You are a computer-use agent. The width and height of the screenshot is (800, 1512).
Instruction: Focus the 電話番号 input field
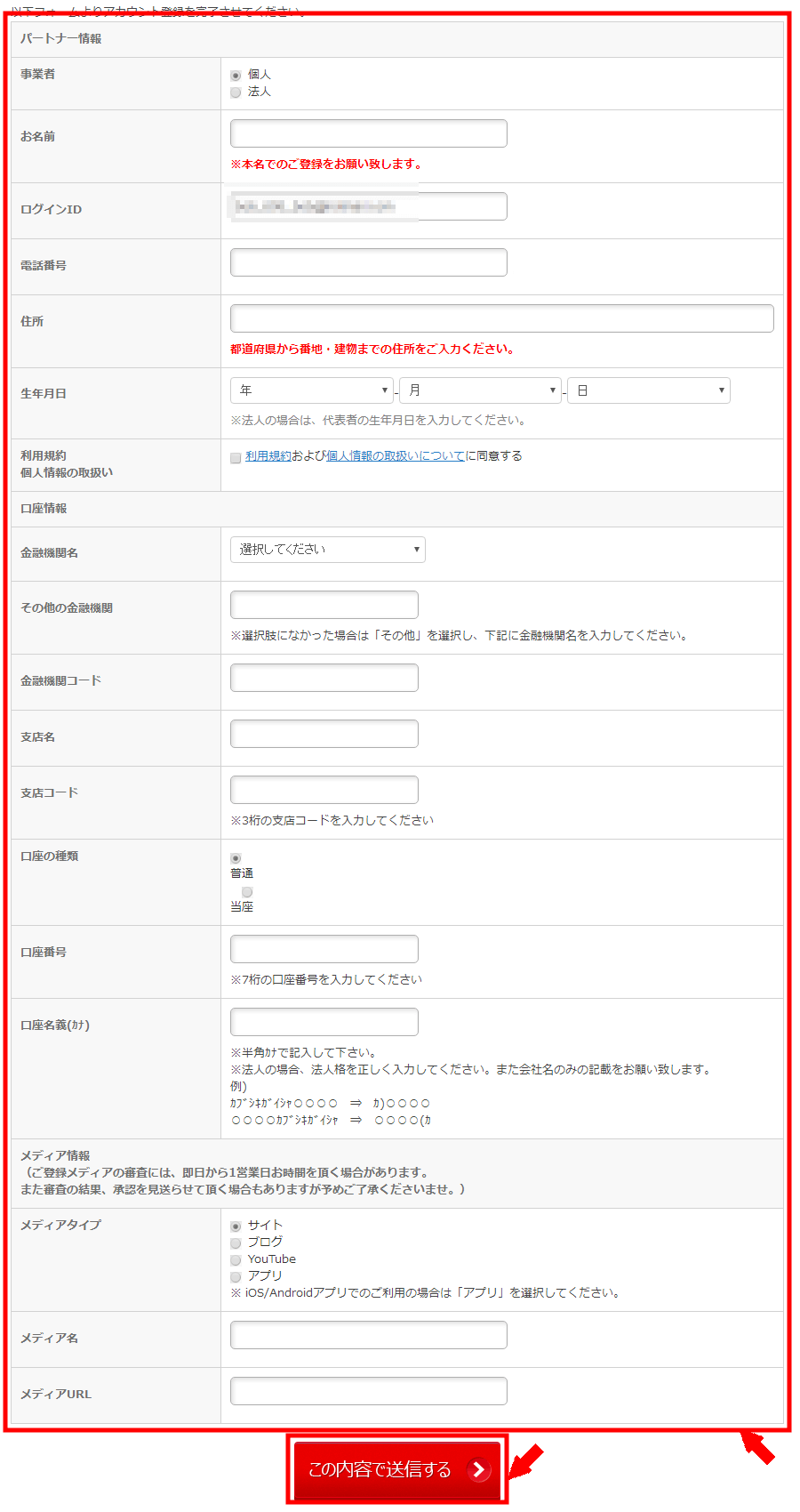369,262
